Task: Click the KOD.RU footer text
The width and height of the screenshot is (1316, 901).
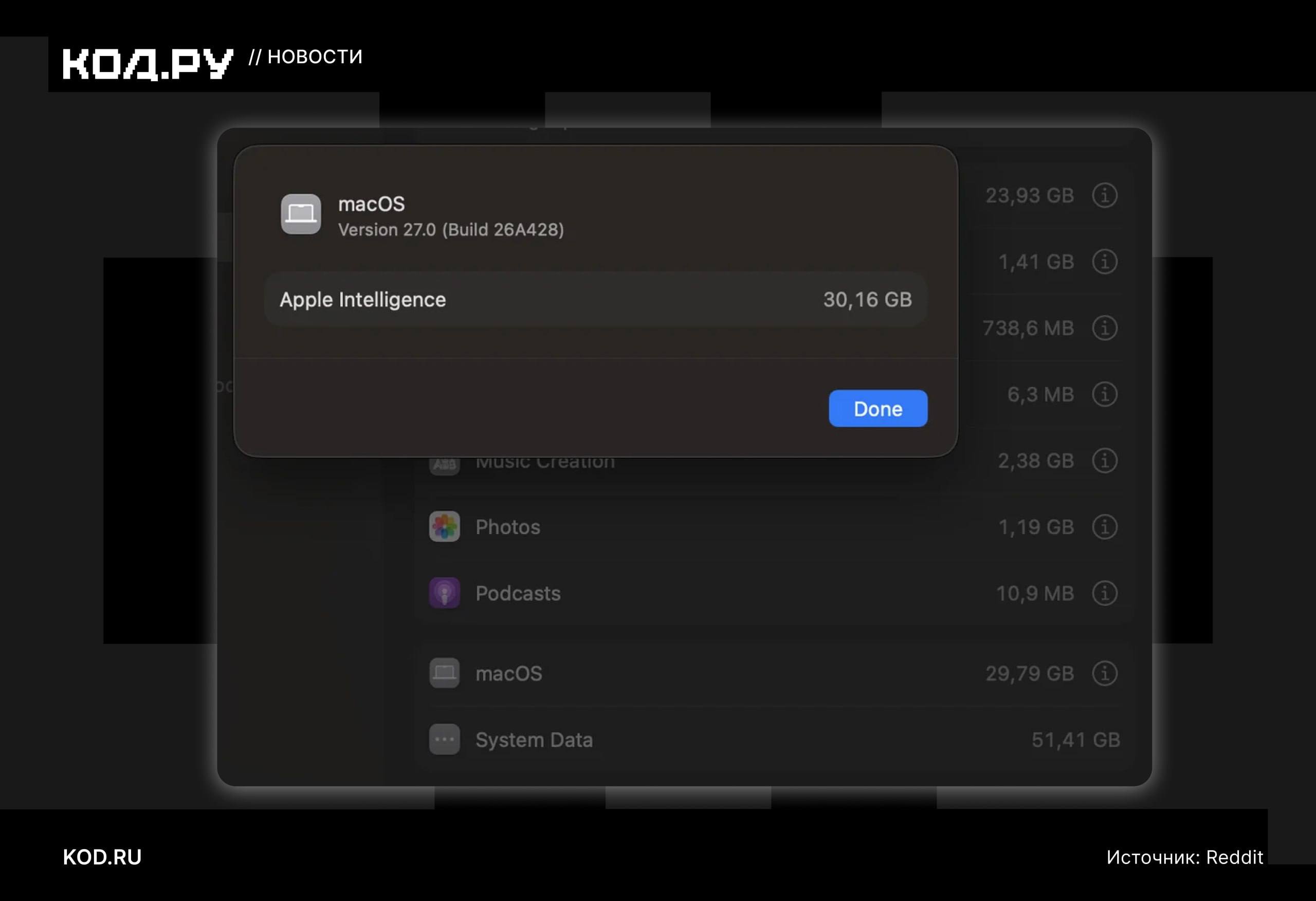Action: click(102, 857)
